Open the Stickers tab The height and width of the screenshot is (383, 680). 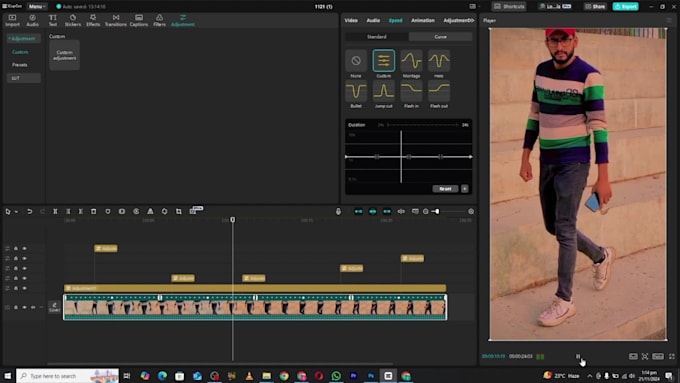coord(73,20)
